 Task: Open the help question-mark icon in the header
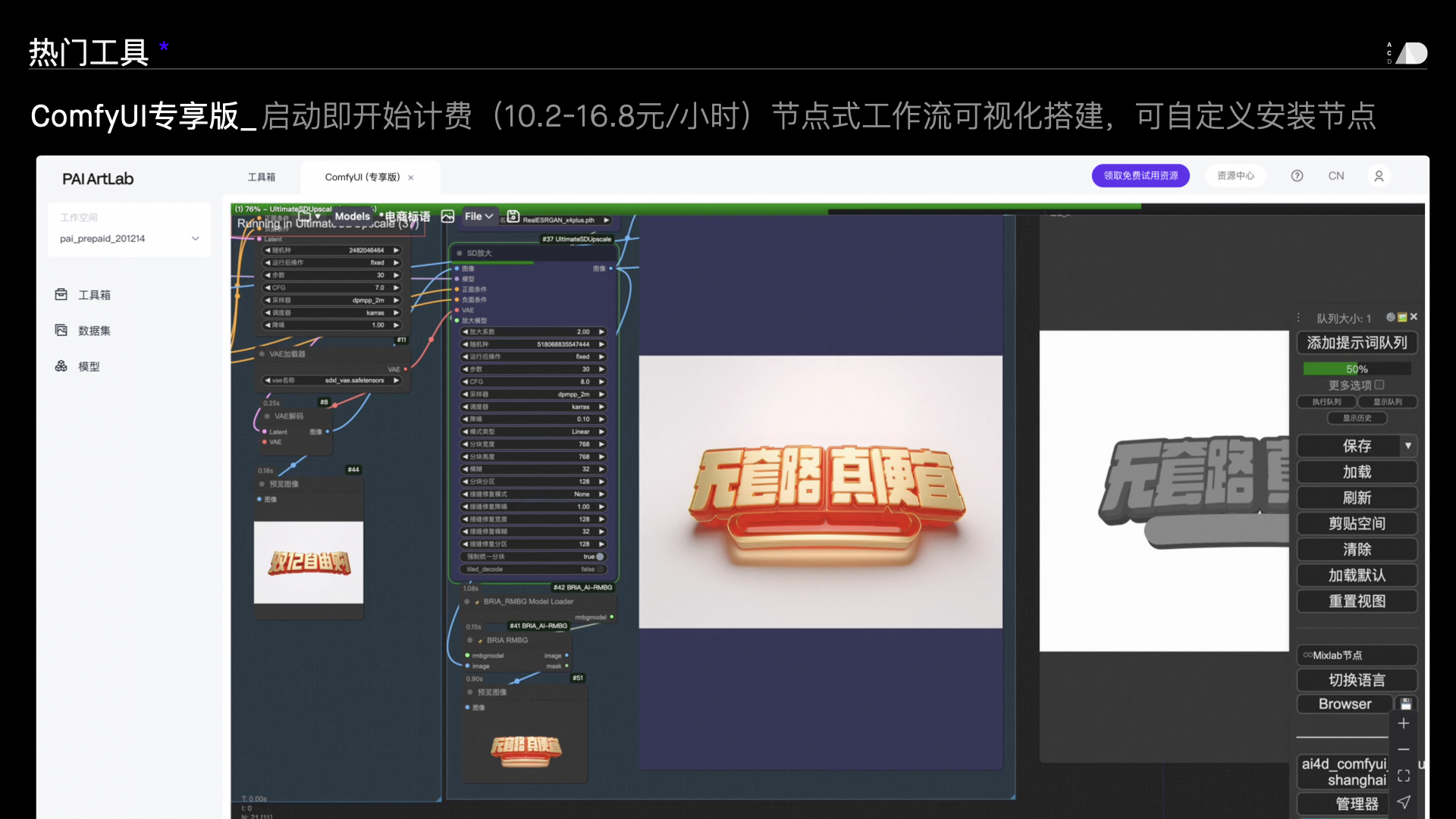click(x=1297, y=176)
